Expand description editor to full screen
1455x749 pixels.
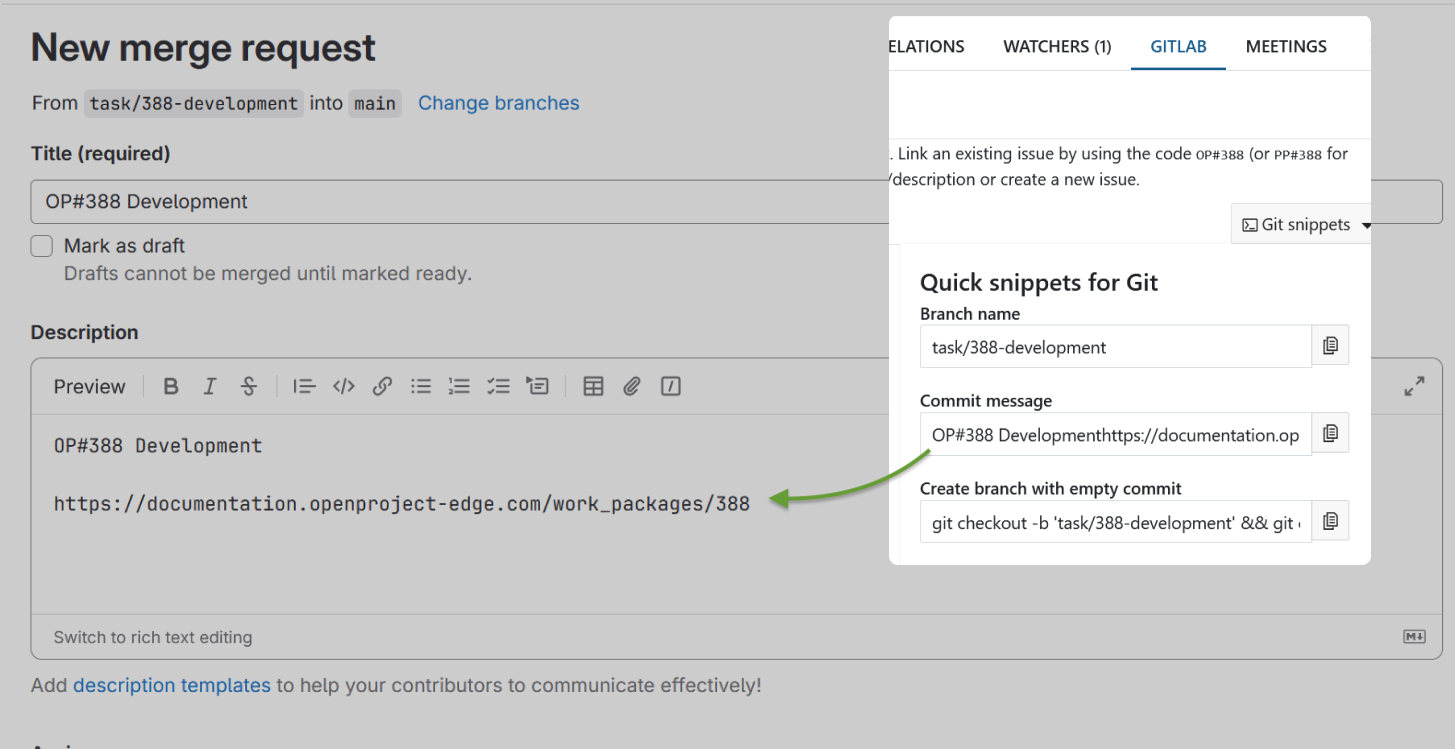click(1414, 387)
